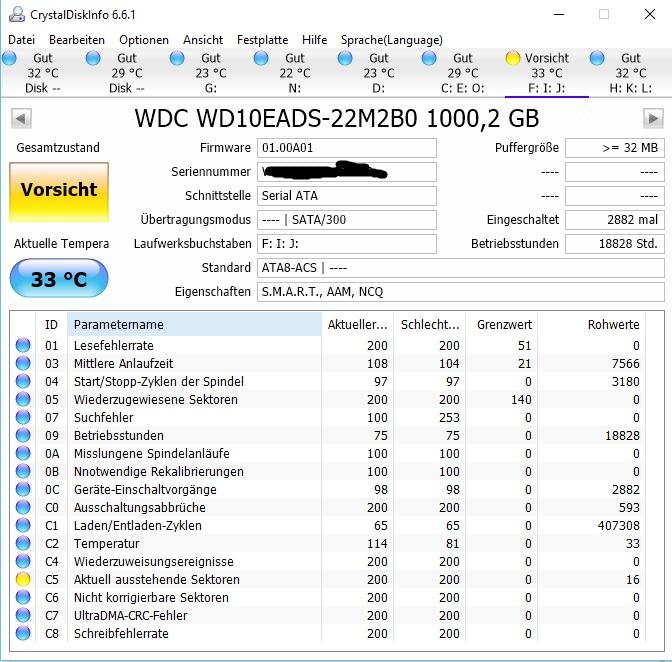Click the Übertragungsmodus field SATA/300

[347, 220]
